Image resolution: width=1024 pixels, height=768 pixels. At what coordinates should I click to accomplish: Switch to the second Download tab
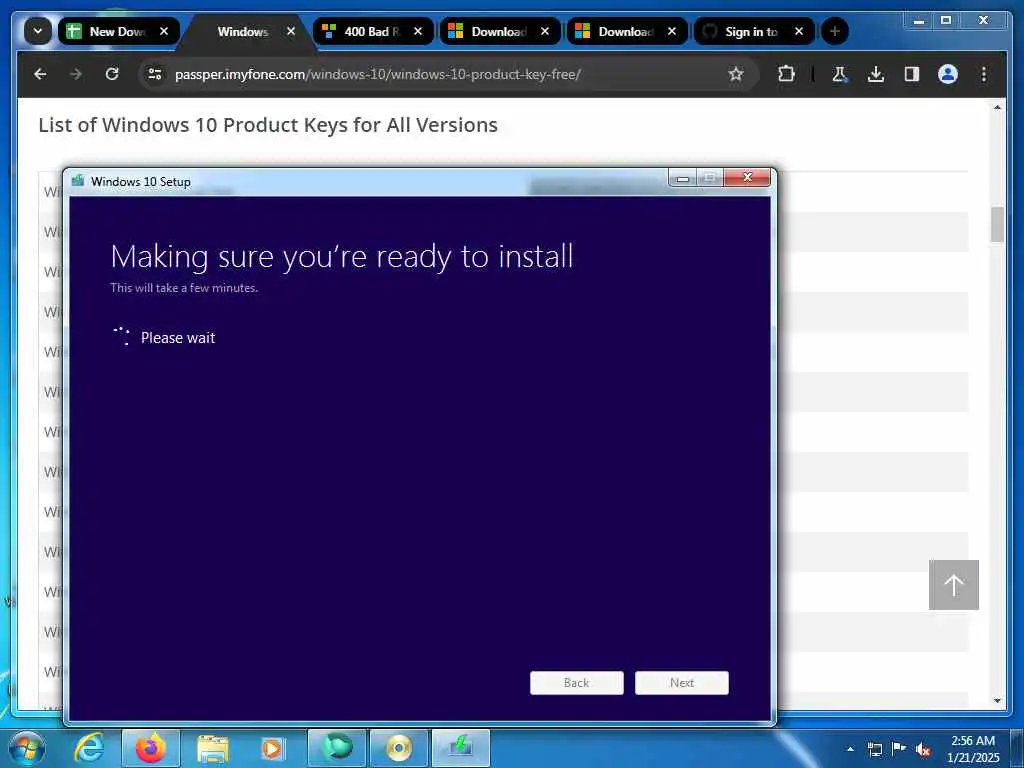pos(627,31)
